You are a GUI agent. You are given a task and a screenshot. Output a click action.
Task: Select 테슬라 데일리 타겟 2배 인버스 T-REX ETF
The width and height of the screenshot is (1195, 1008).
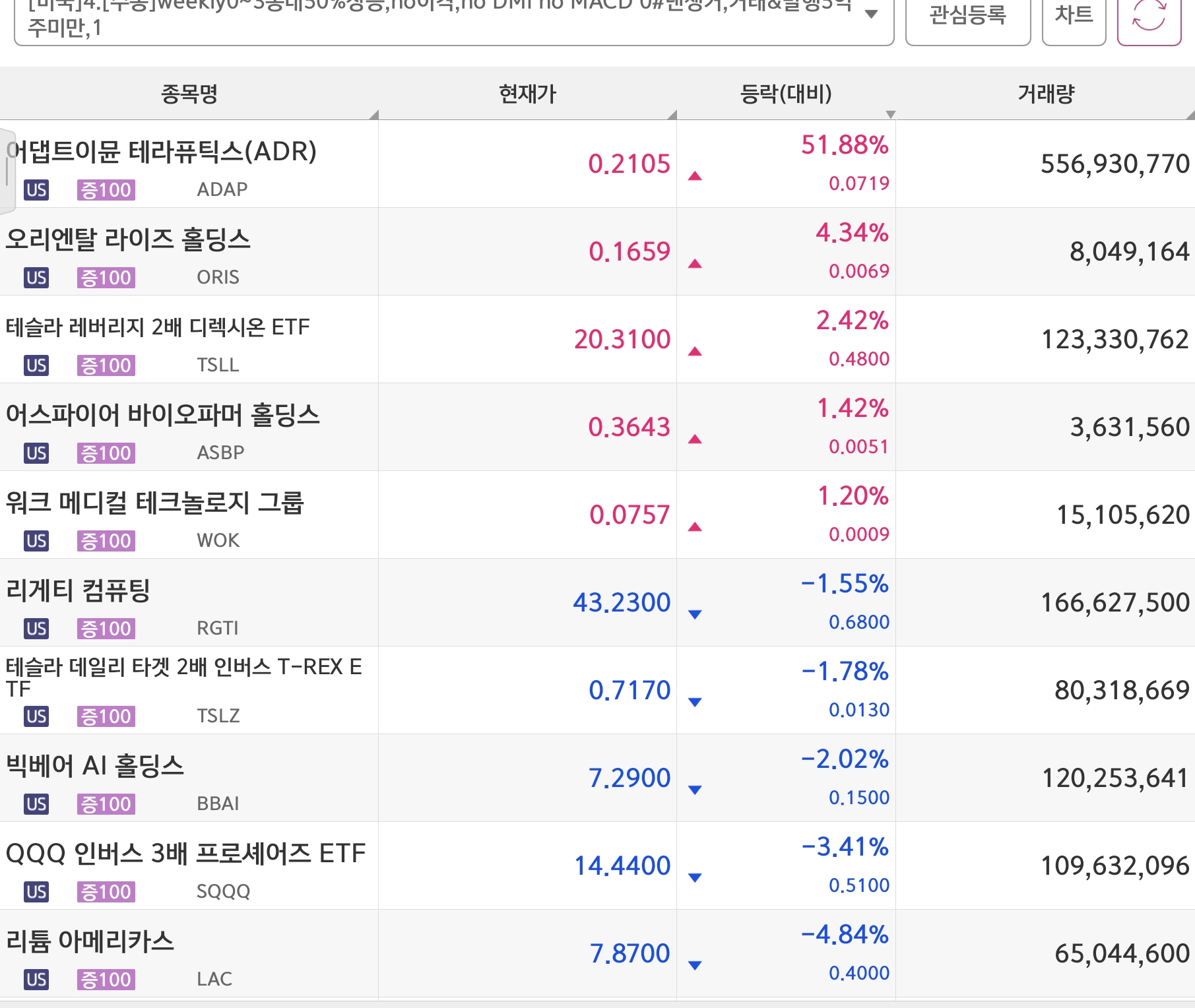coord(183,677)
